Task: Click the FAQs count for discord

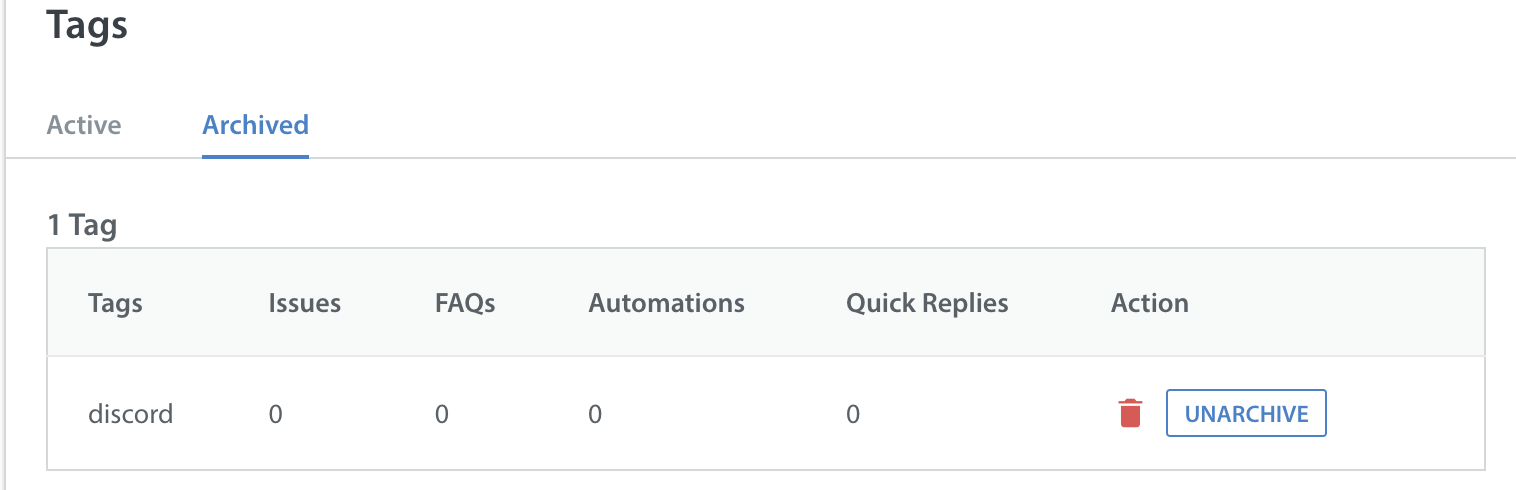Action: 442,414
